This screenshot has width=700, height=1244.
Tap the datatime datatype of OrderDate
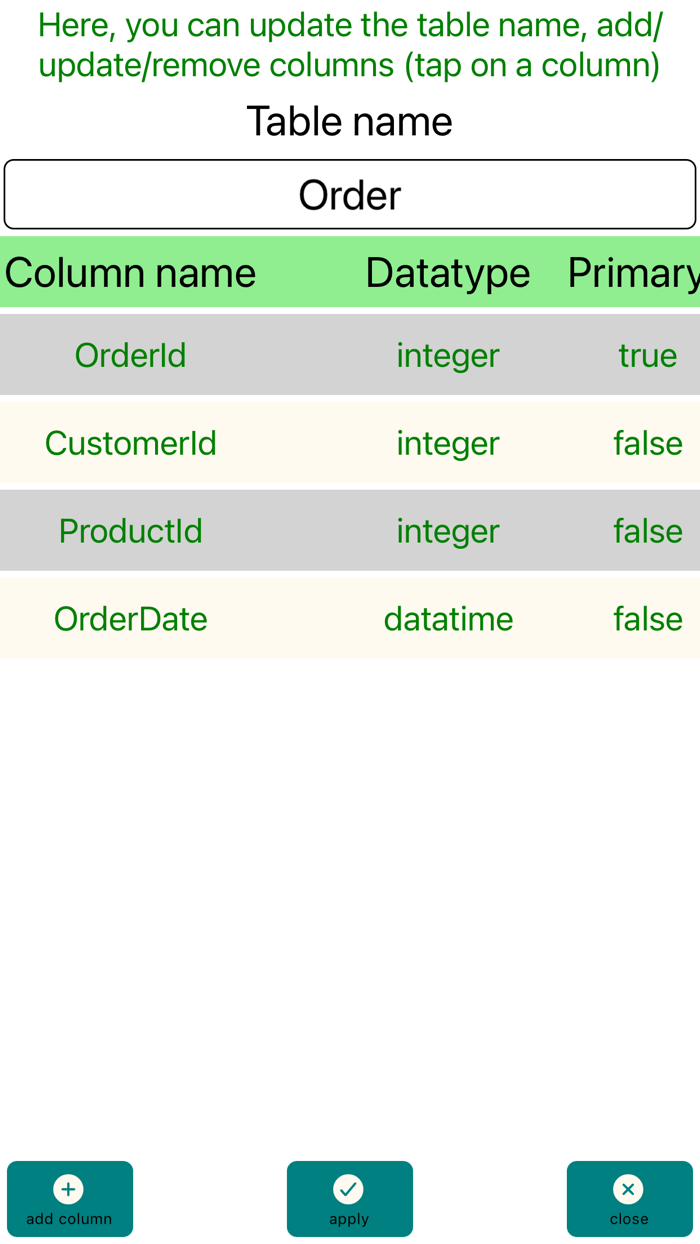click(447, 619)
